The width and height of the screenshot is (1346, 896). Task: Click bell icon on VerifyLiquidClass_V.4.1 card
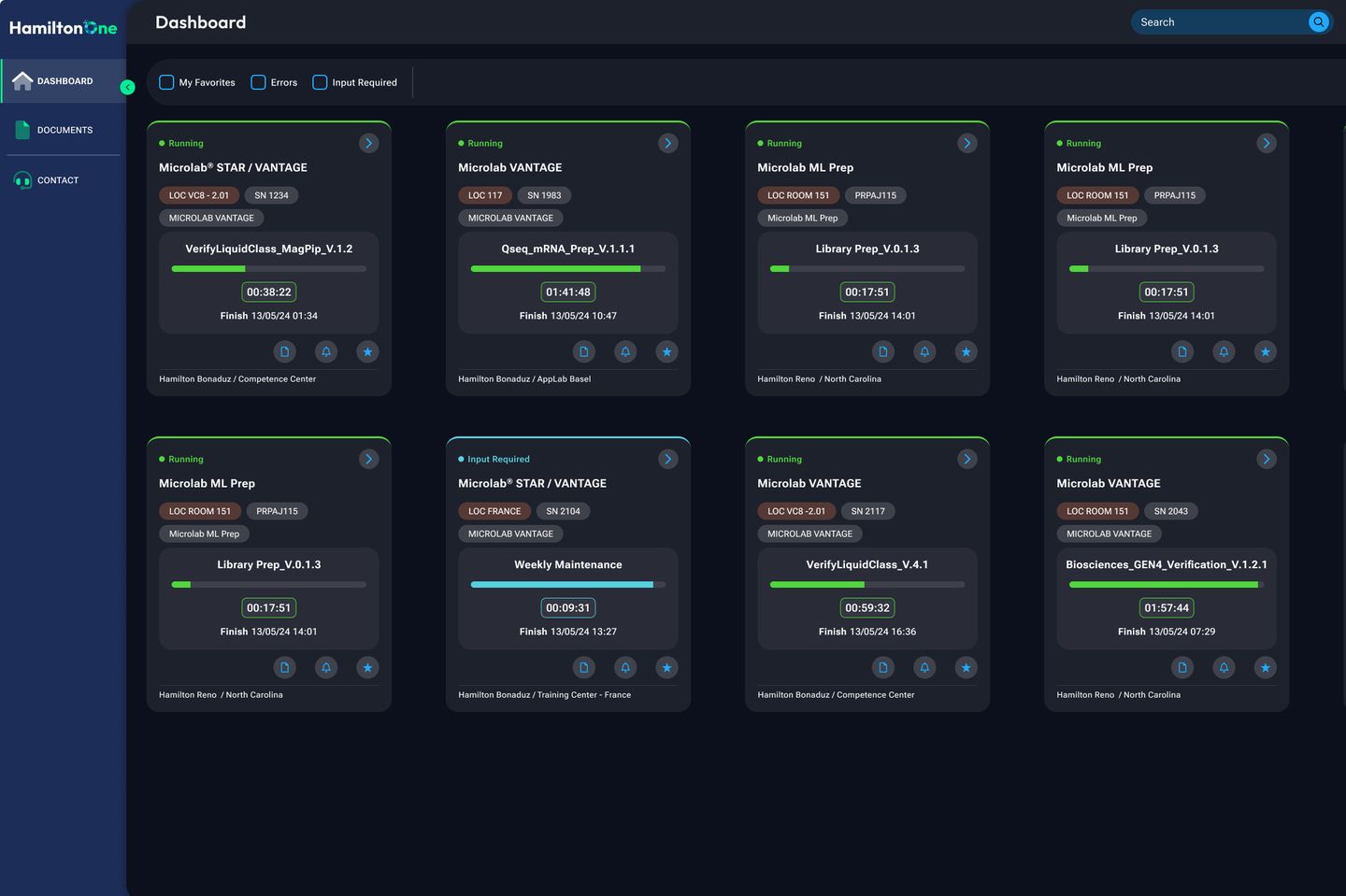(924, 667)
